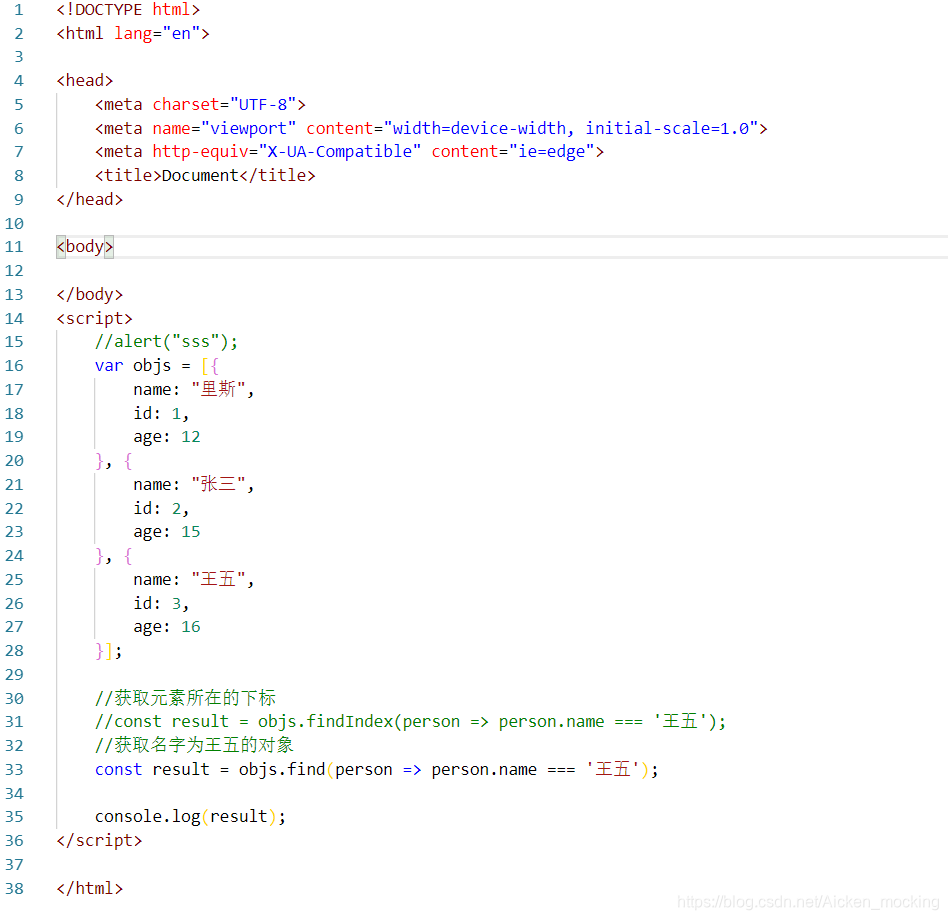Screen dimensions: 948x920
Task: Click the id: 1 property line
Action: (161, 413)
